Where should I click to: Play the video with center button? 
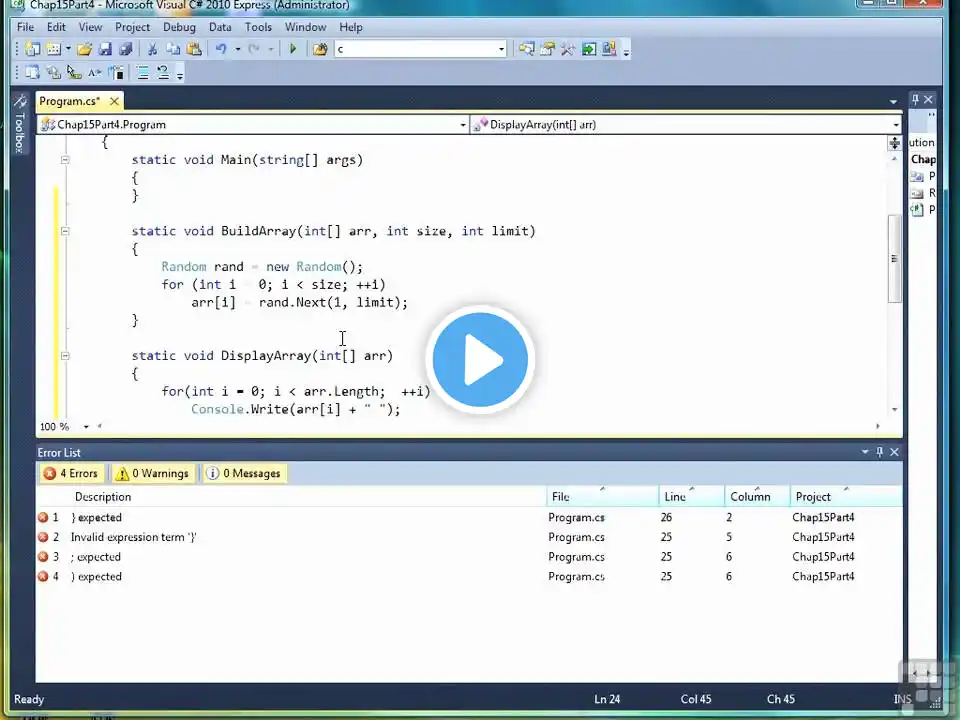tap(481, 359)
